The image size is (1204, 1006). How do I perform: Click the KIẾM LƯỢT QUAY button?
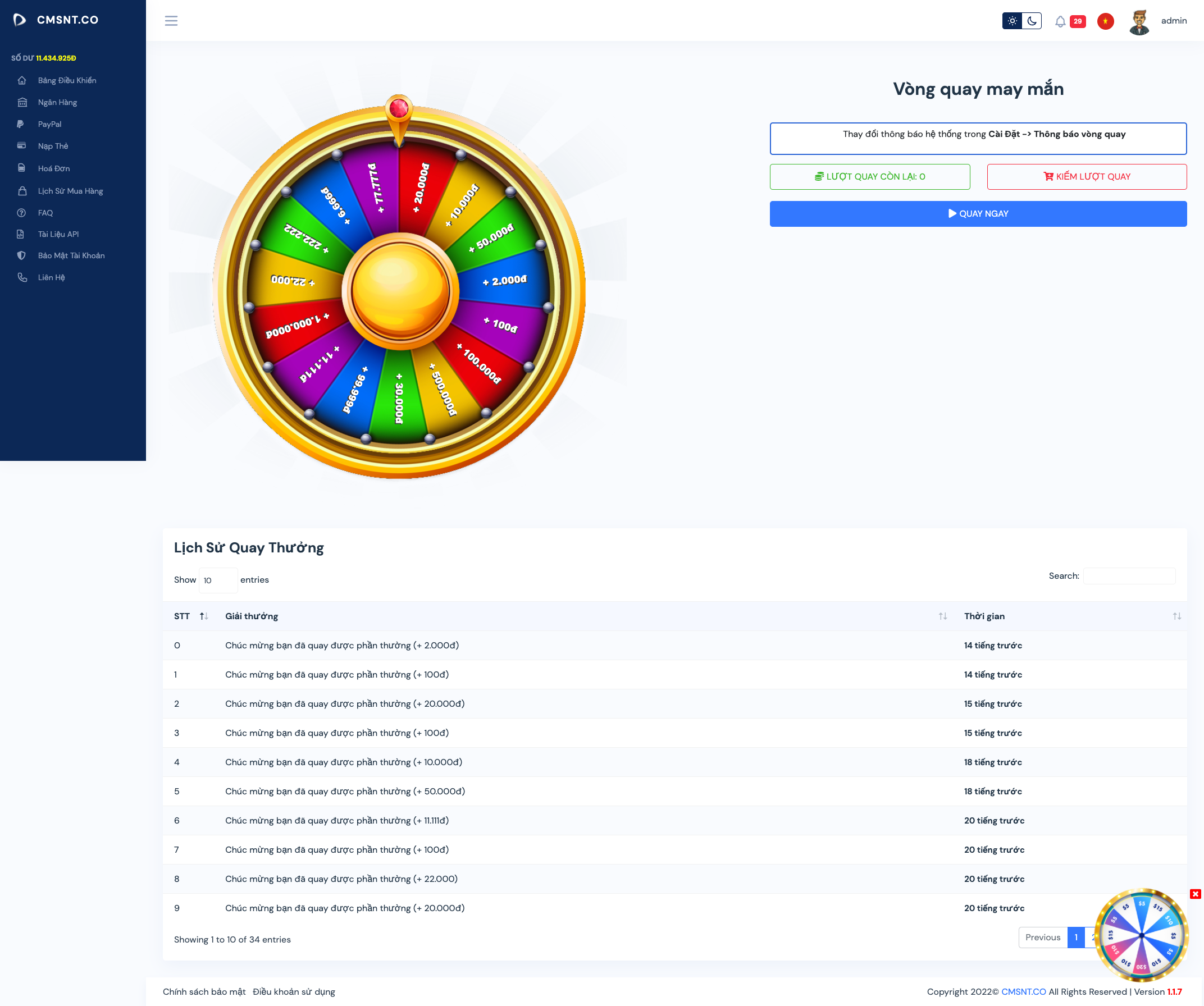coord(1087,176)
